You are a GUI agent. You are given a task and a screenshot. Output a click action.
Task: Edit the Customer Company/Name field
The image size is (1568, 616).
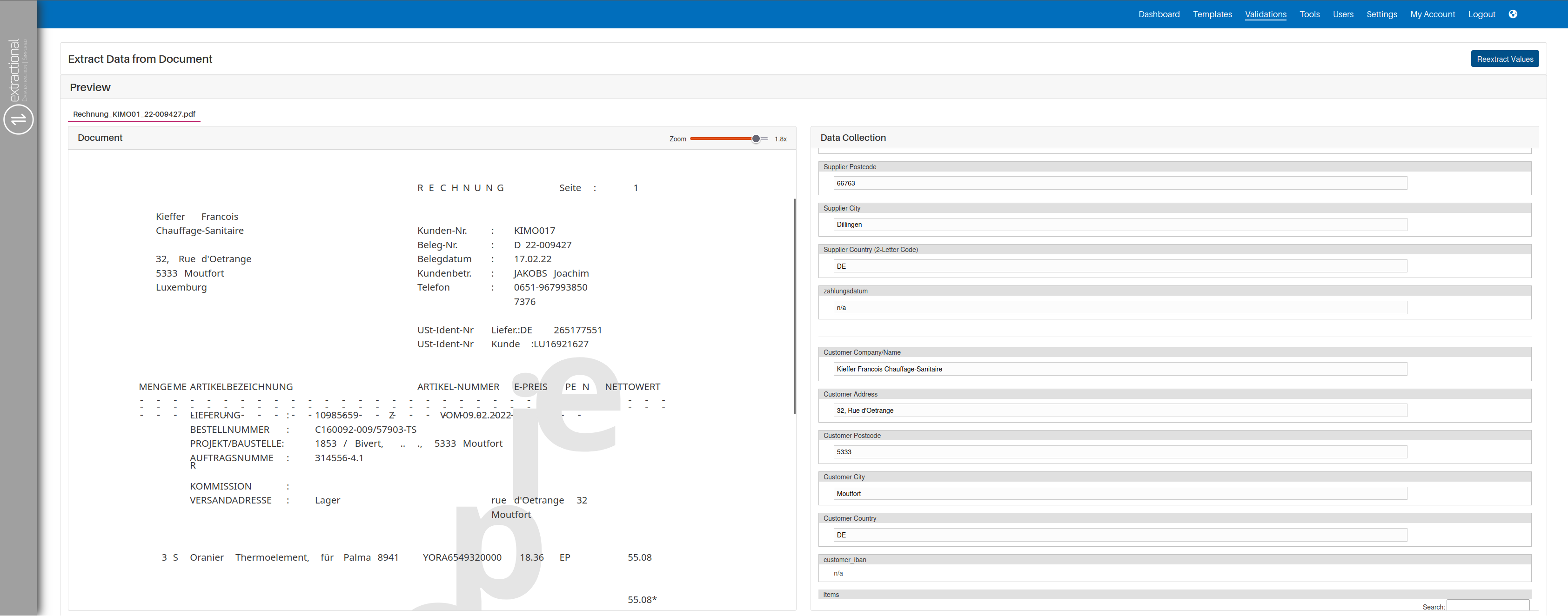pos(1119,369)
